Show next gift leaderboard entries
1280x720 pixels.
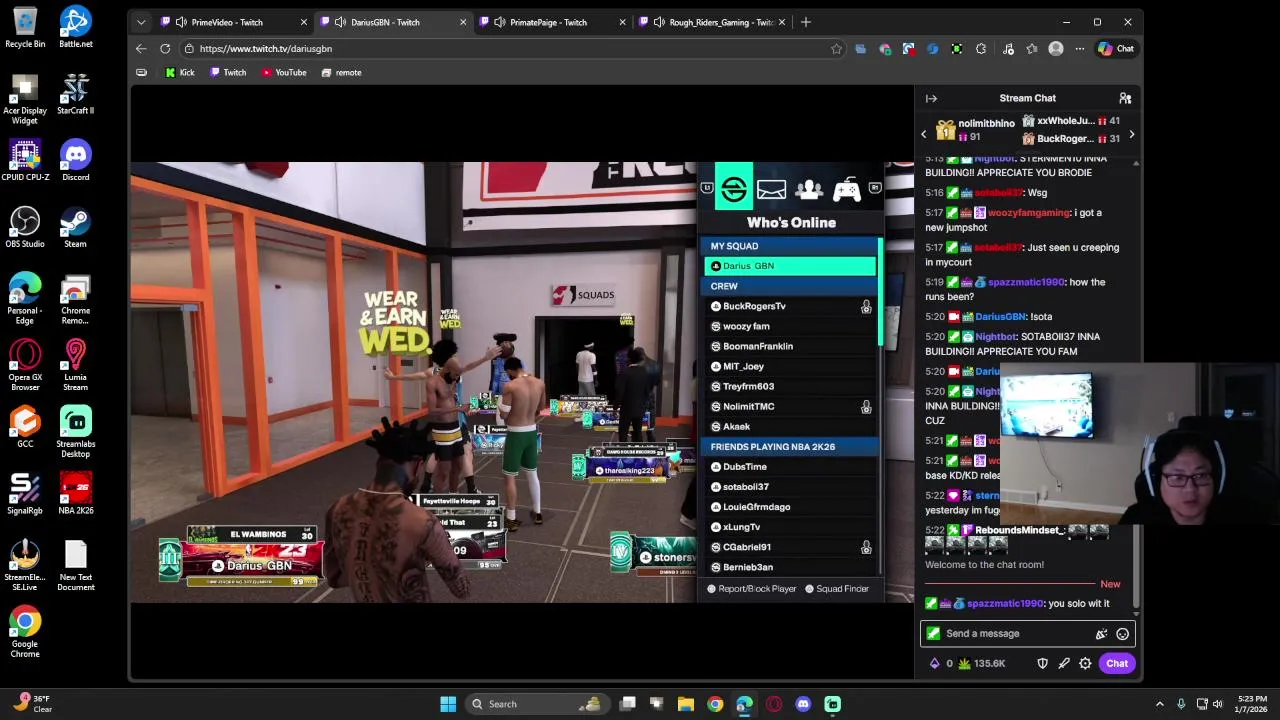[1131, 134]
